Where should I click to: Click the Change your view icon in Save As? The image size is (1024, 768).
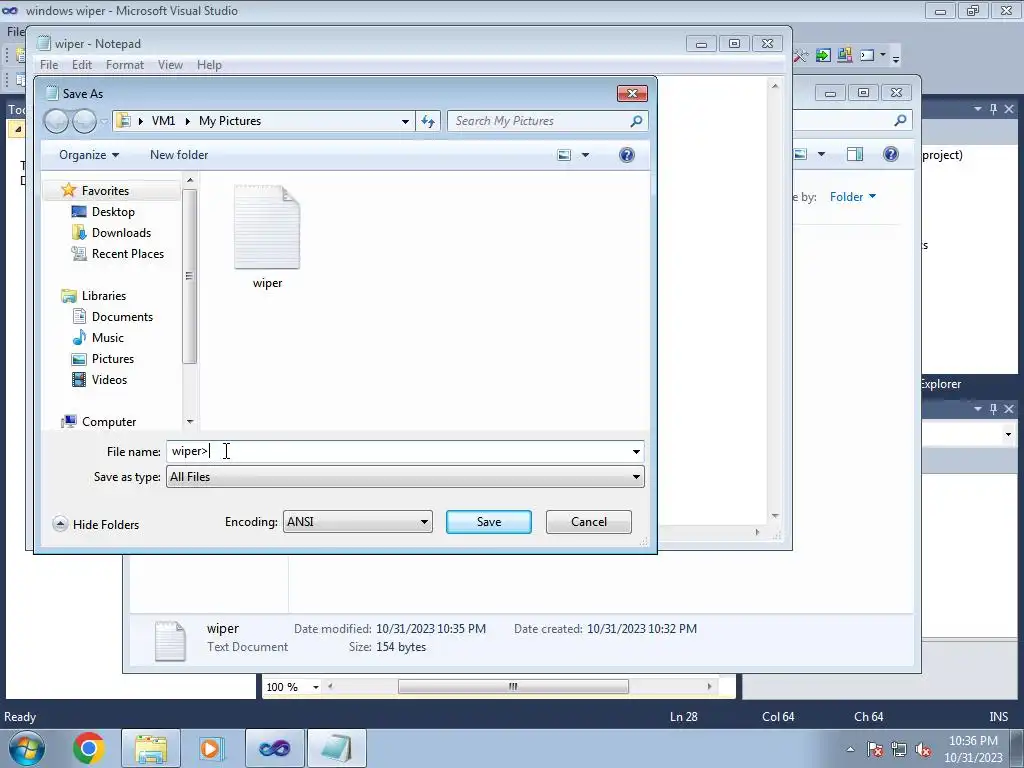pyautogui.click(x=564, y=155)
